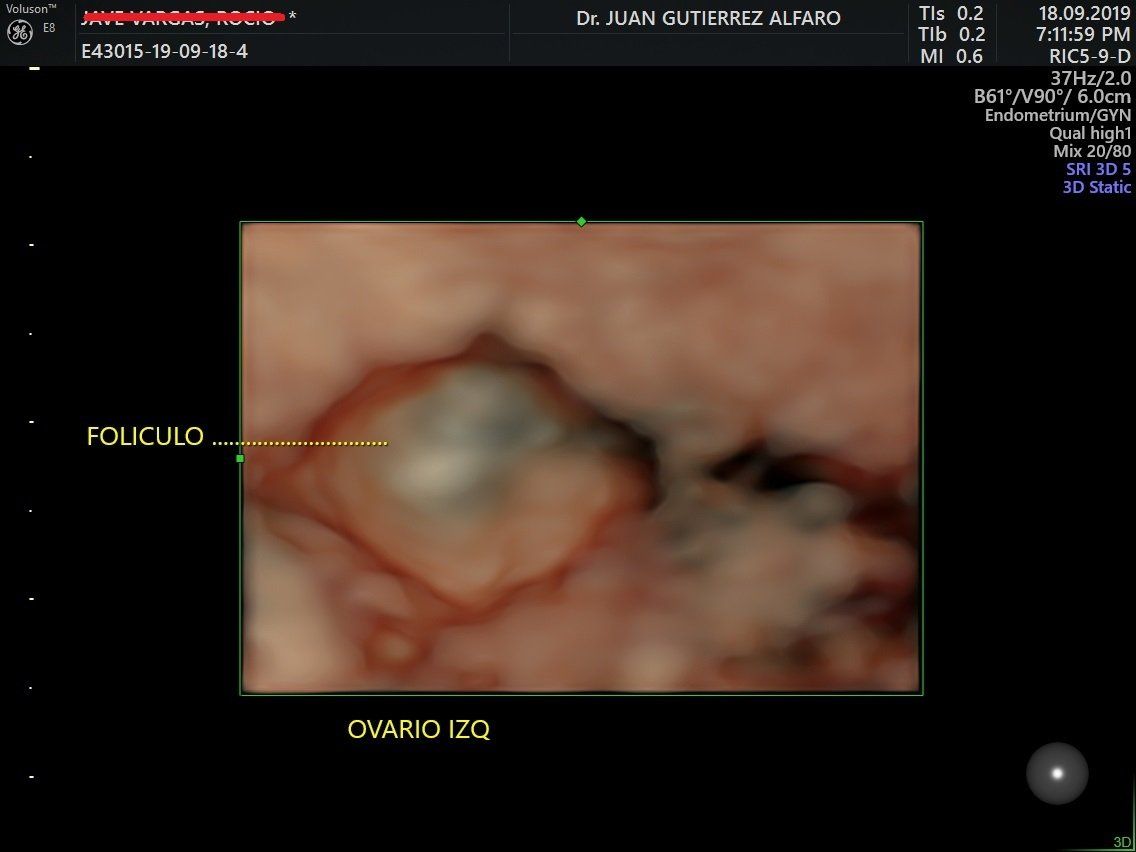Click the MI 0.6 index readout
This screenshot has width=1136, height=852.
[951, 56]
